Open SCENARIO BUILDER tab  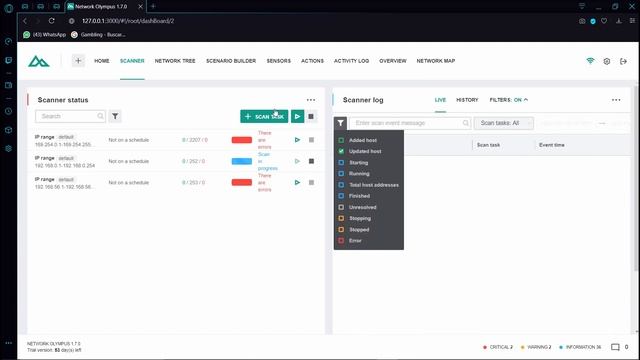[x=231, y=61]
